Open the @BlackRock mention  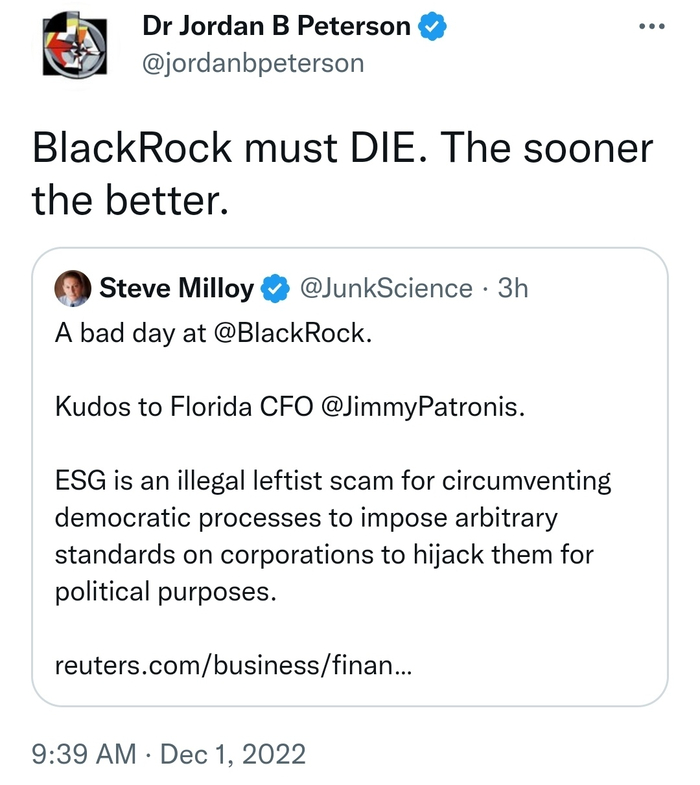point(288,334)
